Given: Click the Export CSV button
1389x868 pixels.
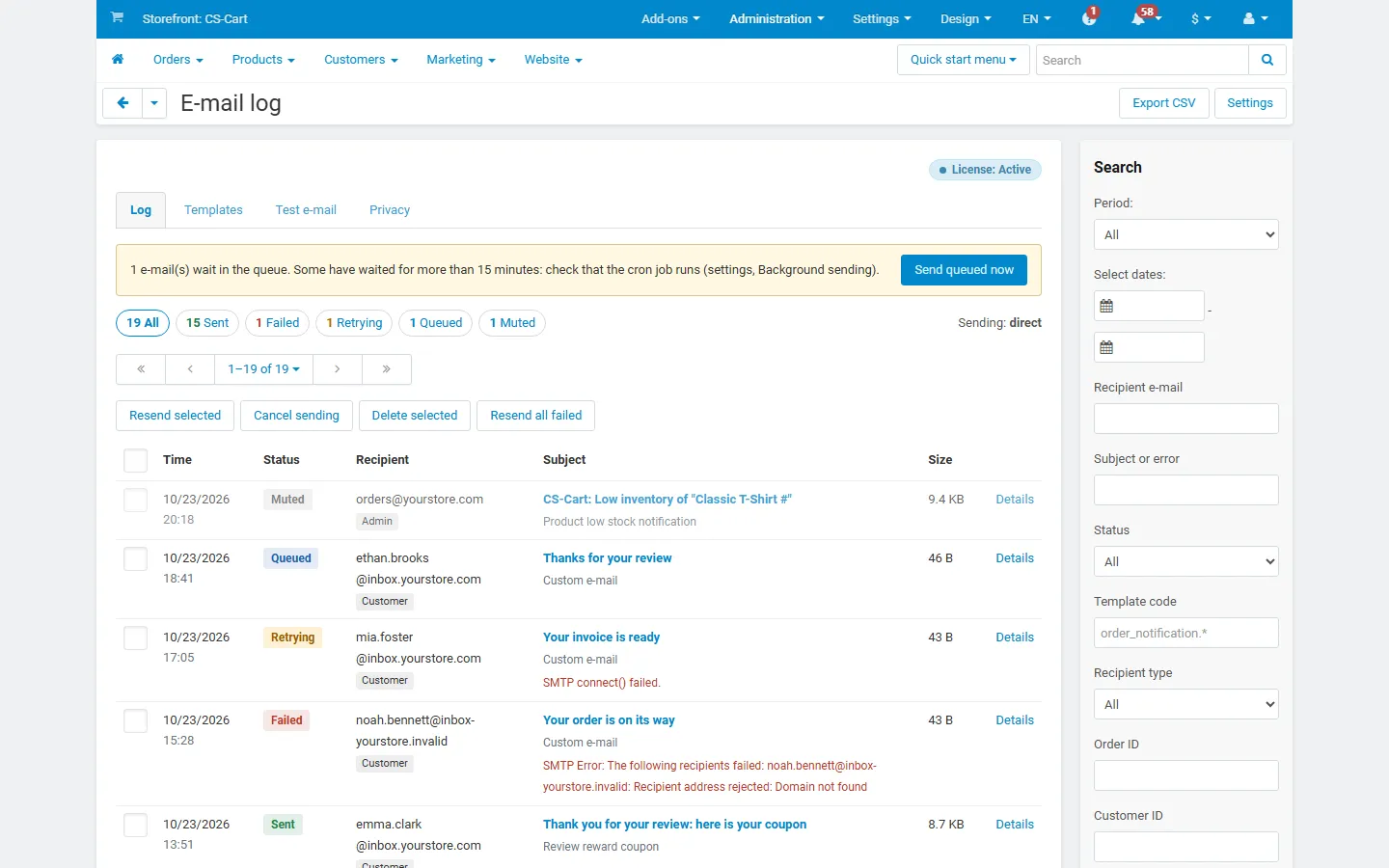Looking at the screenshot, I should (1164, 103).
